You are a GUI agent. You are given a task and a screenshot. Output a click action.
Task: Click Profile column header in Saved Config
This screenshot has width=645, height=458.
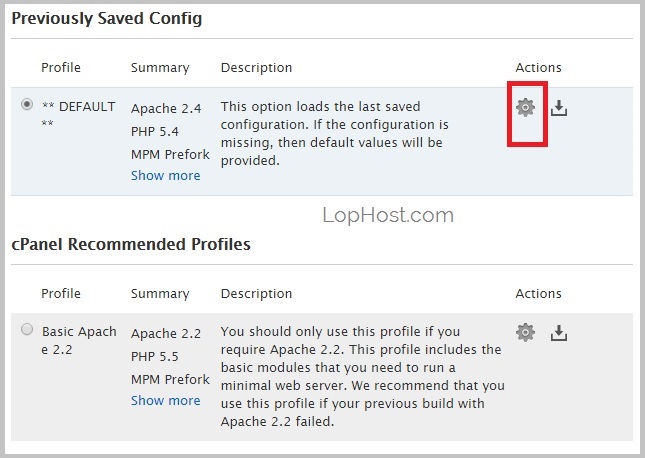tap(61, 67)
